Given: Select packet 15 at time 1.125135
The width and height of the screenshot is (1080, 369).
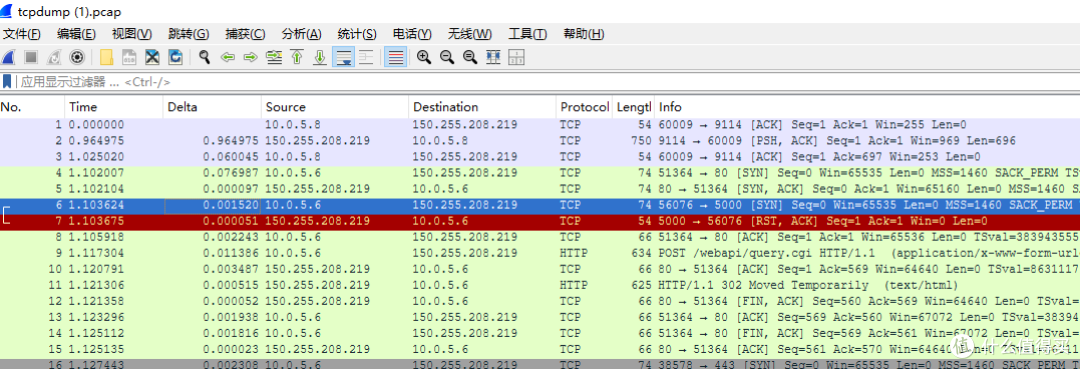Looking at the screenshot, I should coord(540,349).
